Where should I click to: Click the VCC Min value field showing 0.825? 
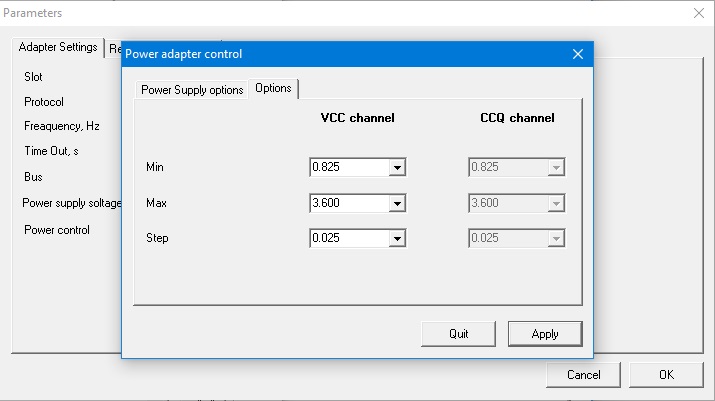(348, 168)
